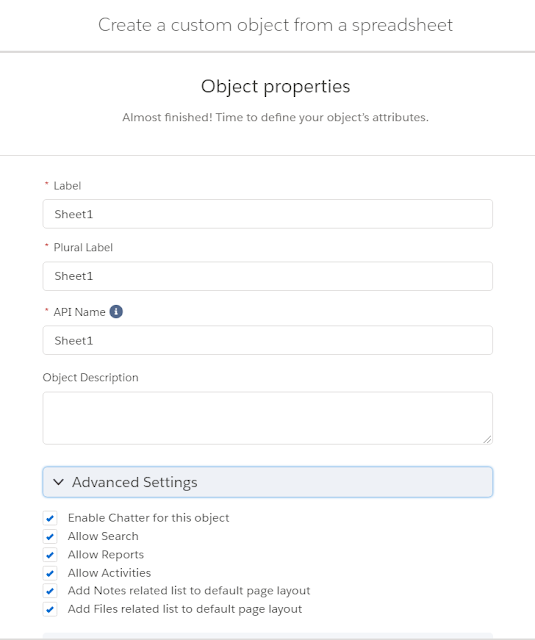Click the "Object Description" field caption
The image size is (535, 640).
tap(91, 378)
